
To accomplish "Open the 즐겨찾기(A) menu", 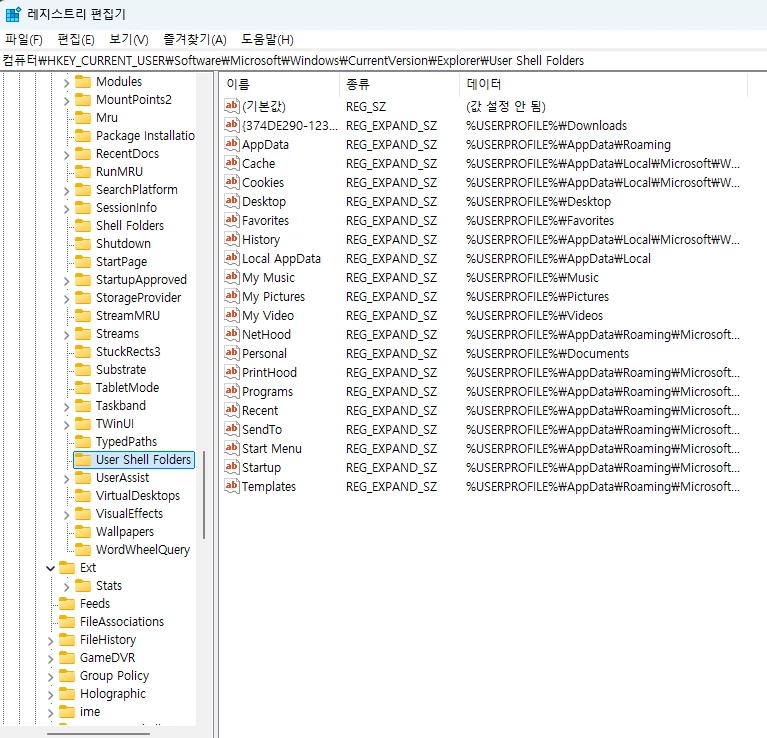I will tap(195, 40).
